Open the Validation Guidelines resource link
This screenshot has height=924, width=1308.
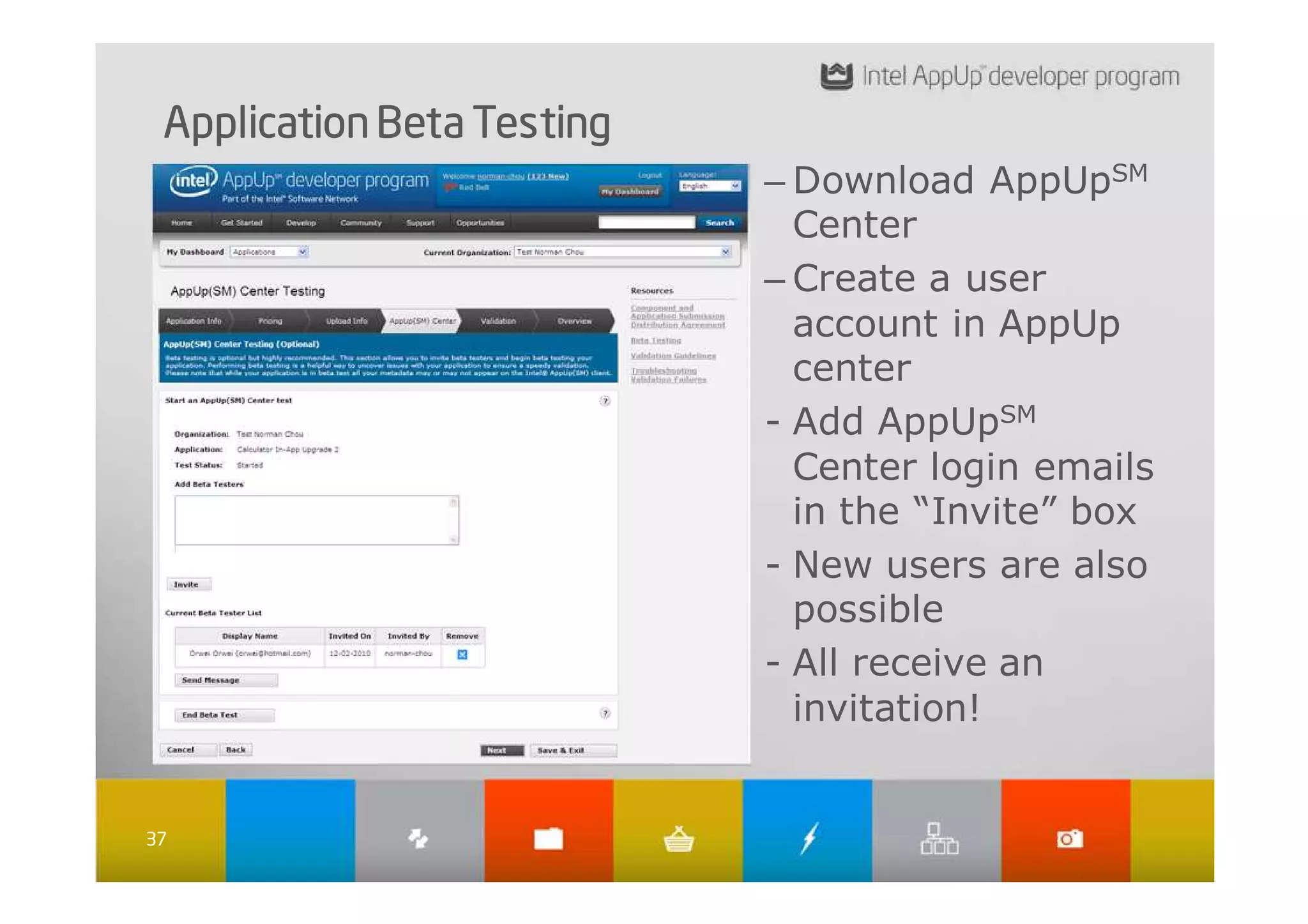click(x=673, y=356)
